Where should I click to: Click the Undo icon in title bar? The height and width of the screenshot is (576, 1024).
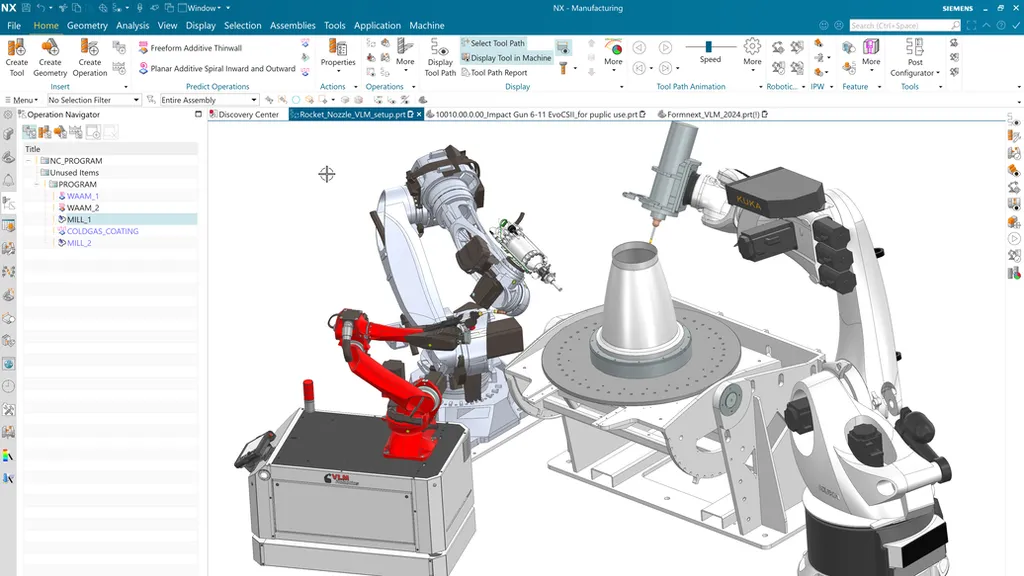click(x=41, y=8)
